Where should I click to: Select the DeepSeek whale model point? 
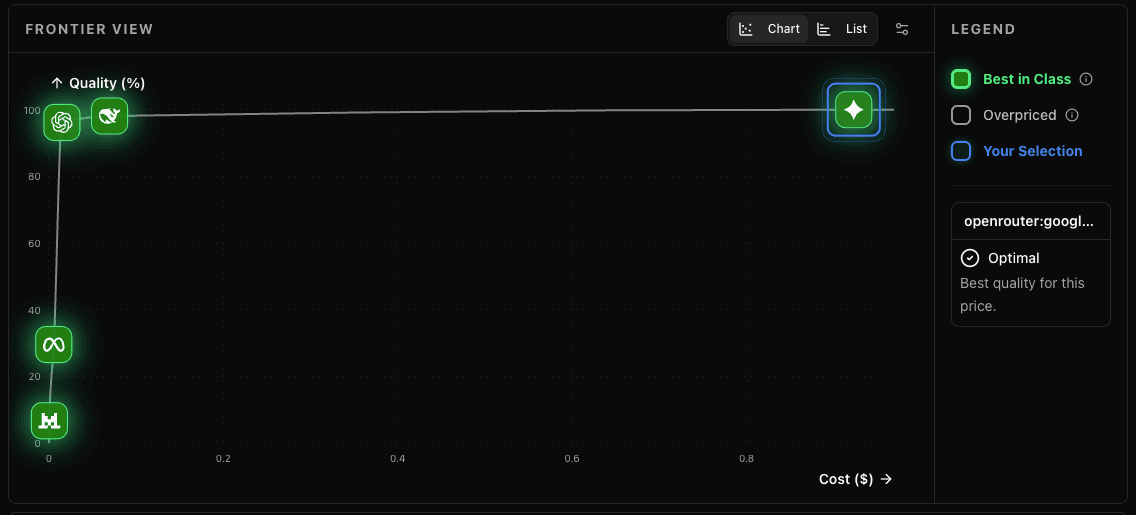109,115
